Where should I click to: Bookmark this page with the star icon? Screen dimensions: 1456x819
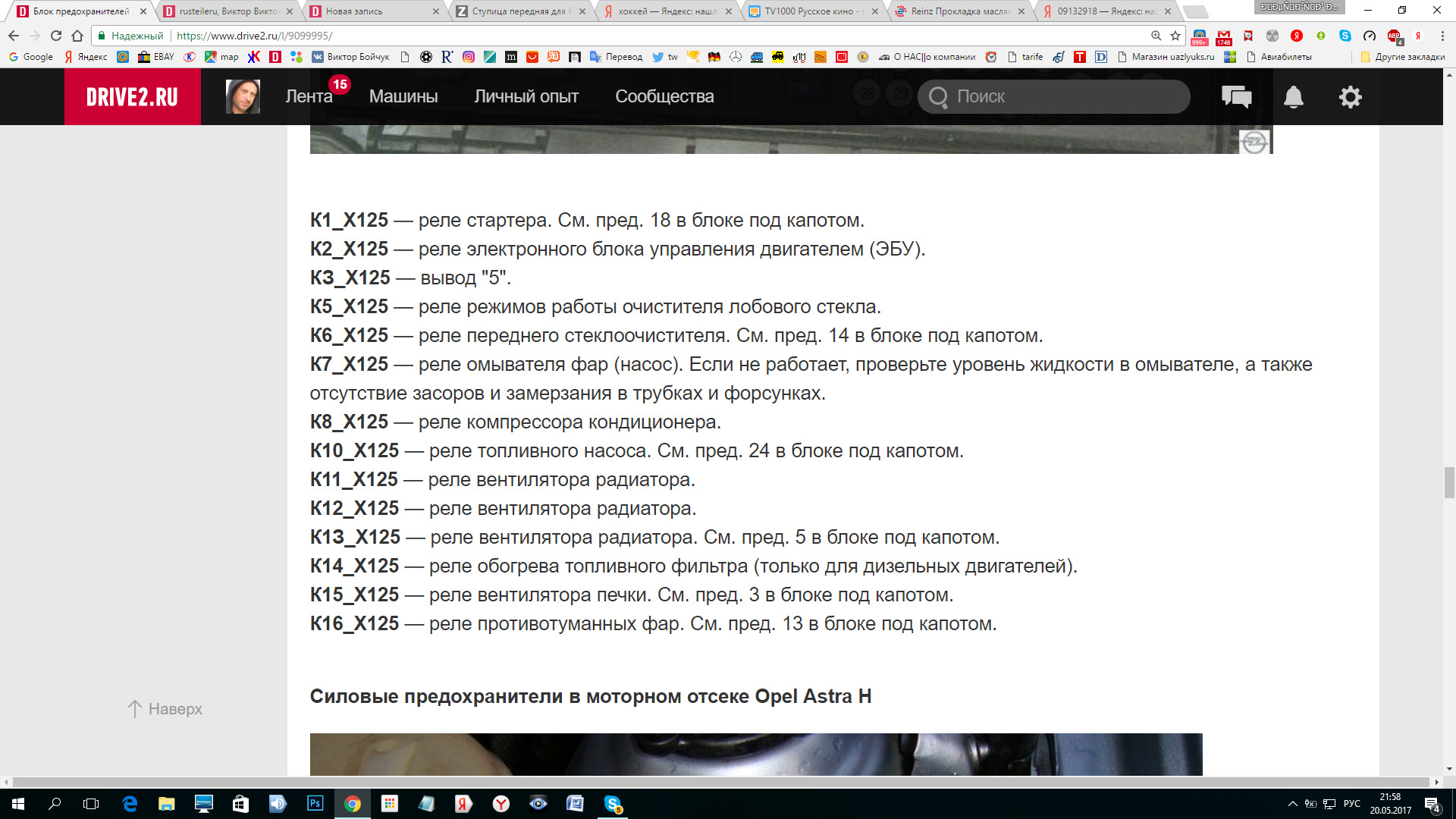pos(1175,36)
